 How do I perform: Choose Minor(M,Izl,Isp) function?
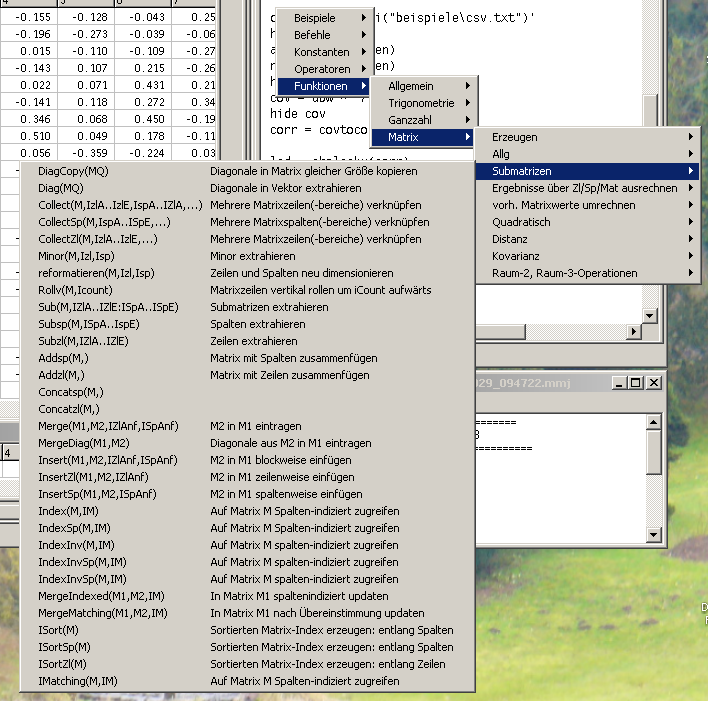coord(247,256)
